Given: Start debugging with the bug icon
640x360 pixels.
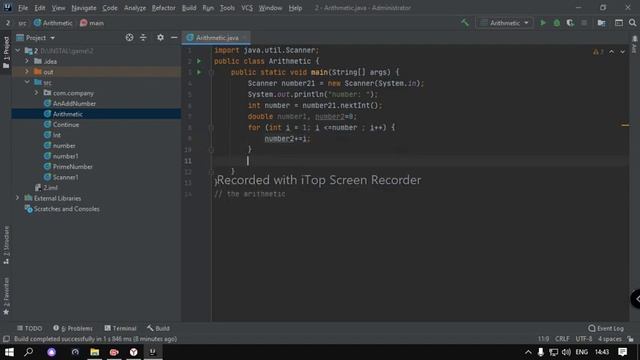Looking at the screenshot, I should 557,23.
